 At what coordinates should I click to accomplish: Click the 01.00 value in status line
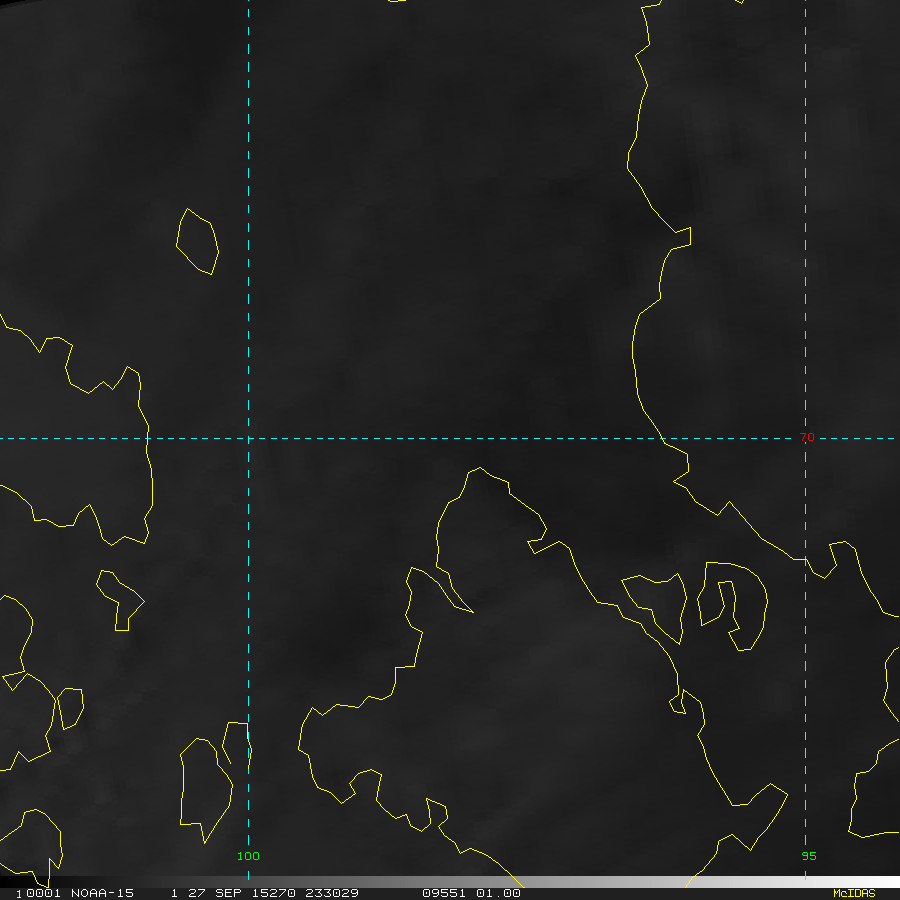[498, 893]
